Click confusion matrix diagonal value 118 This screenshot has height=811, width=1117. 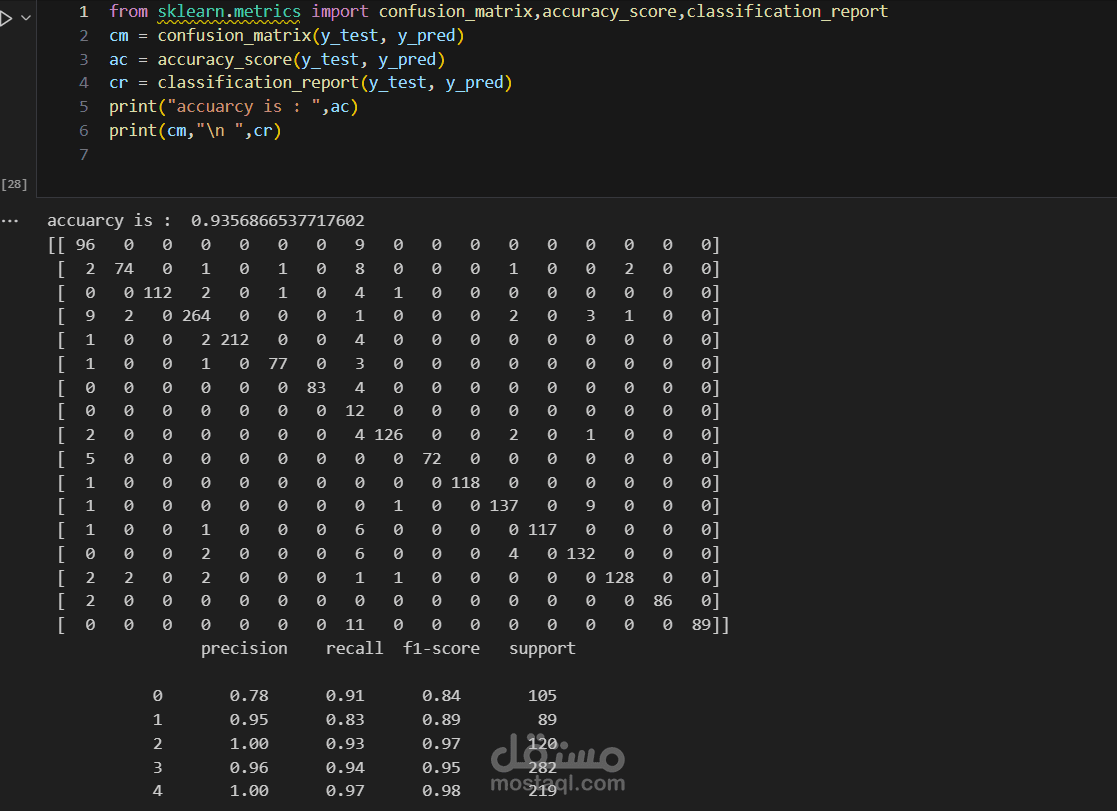[x=465, y=483]
